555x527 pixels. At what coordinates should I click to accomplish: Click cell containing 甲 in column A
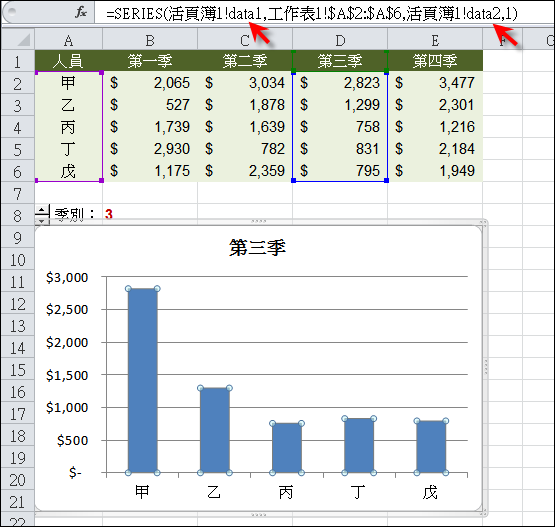click(69, 83)
